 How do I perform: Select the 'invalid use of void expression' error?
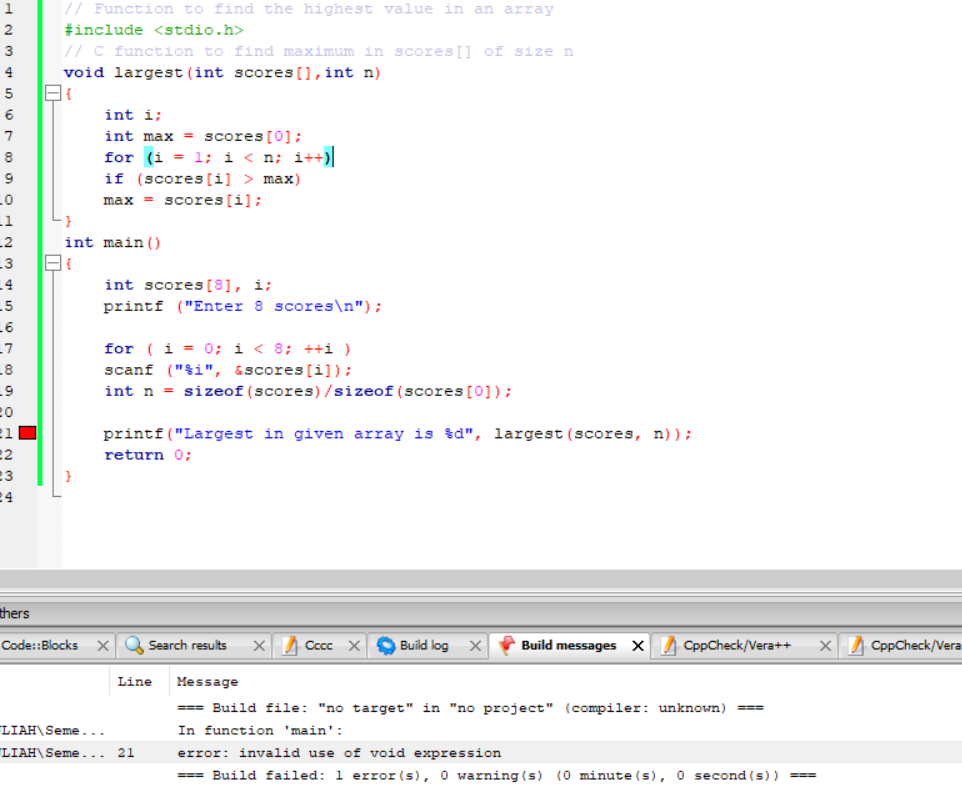(340, 752)
